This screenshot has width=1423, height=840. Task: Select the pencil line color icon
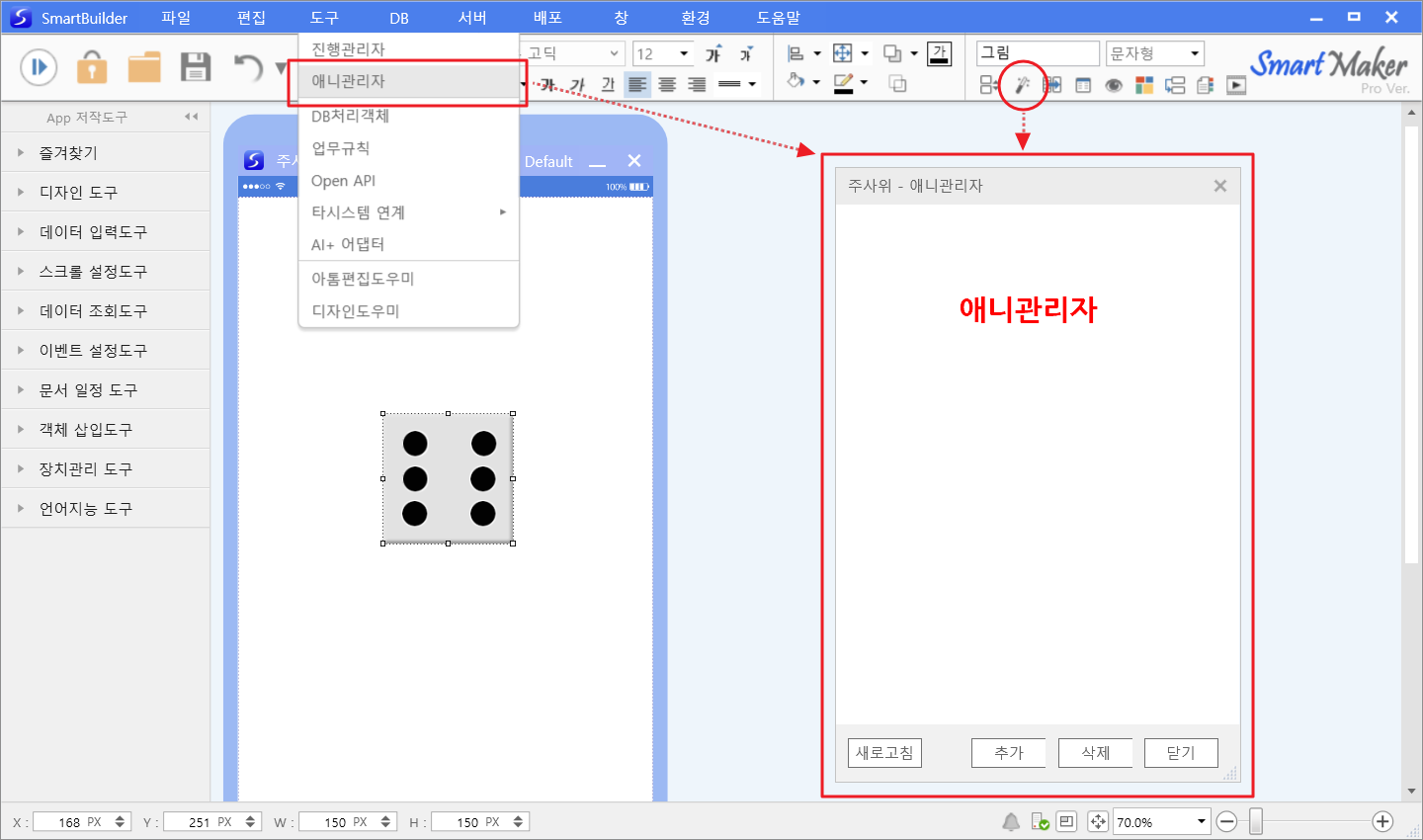[842, 83]
